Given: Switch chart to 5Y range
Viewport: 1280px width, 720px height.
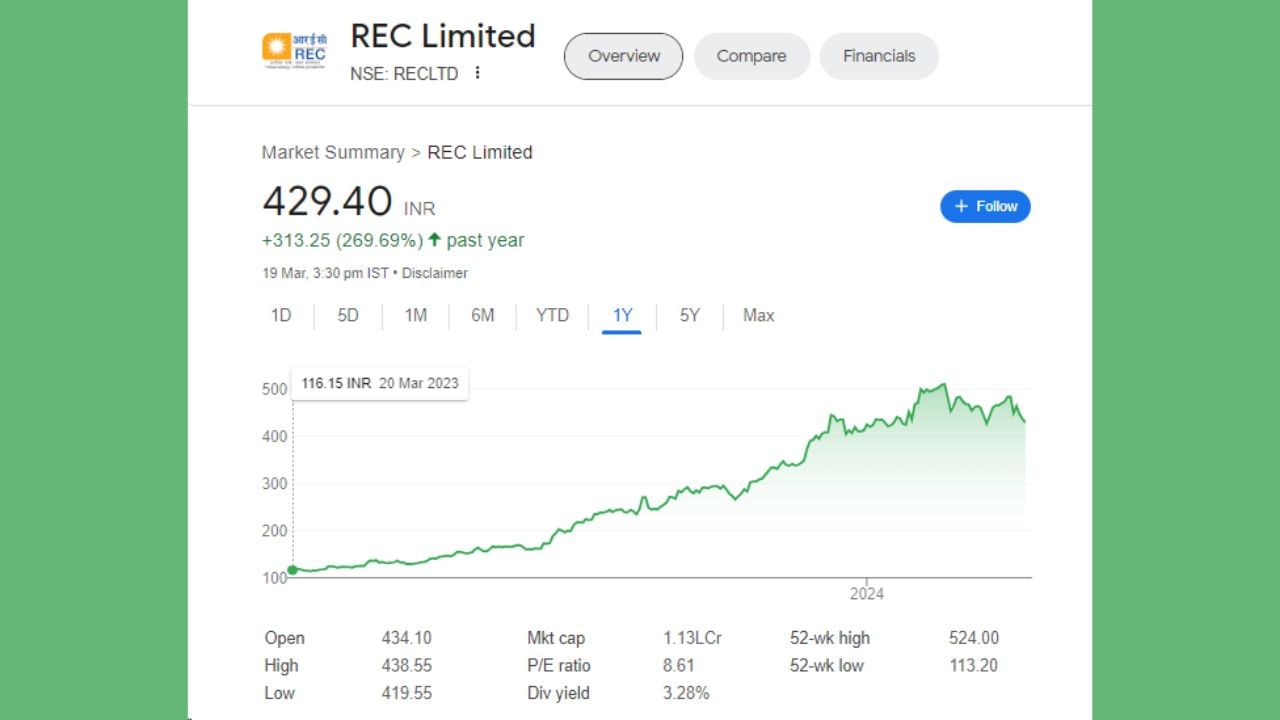Looking at the screenshot, I should coord(690,315).
